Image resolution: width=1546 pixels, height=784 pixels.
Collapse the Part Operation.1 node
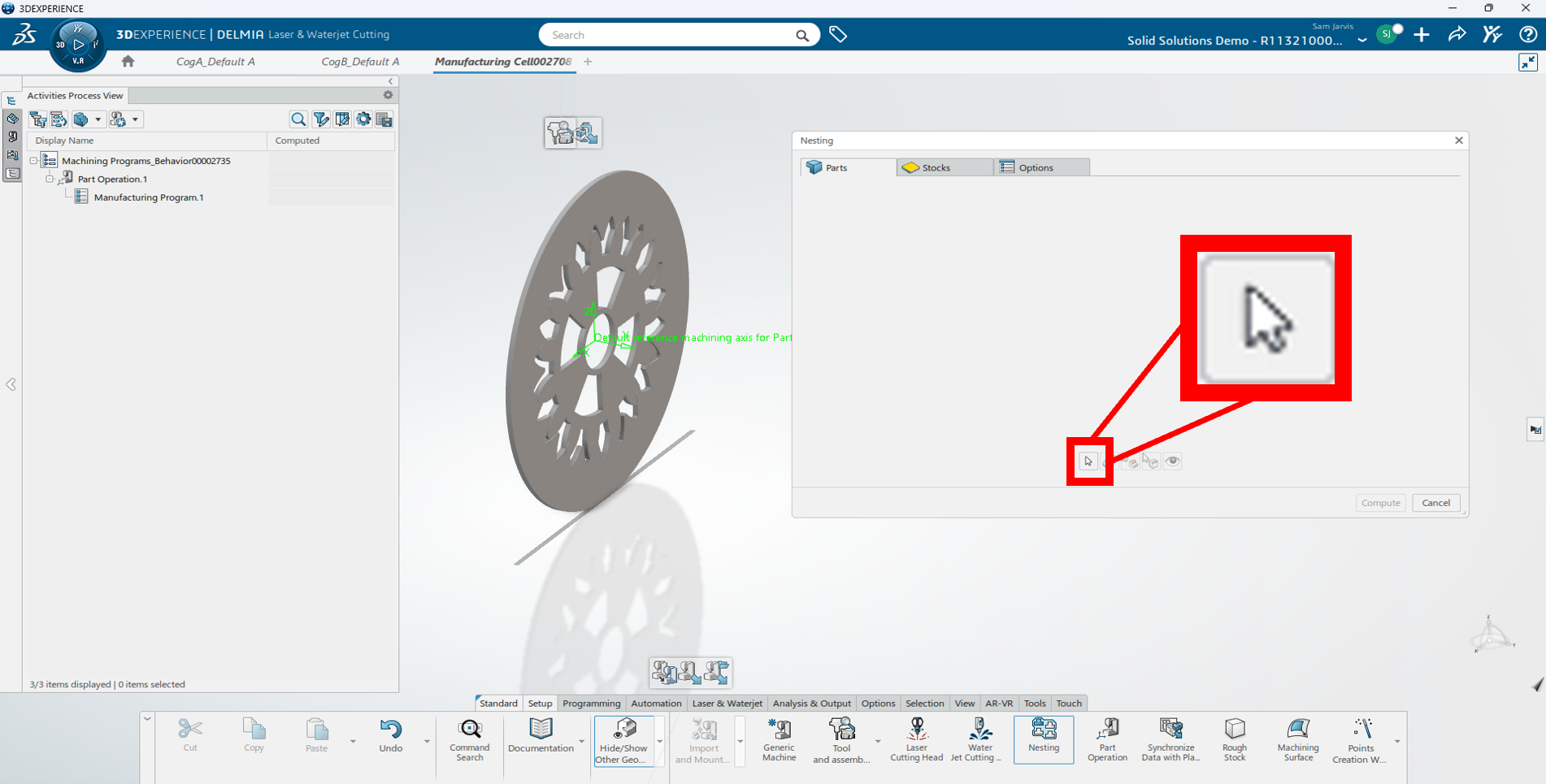50,179
